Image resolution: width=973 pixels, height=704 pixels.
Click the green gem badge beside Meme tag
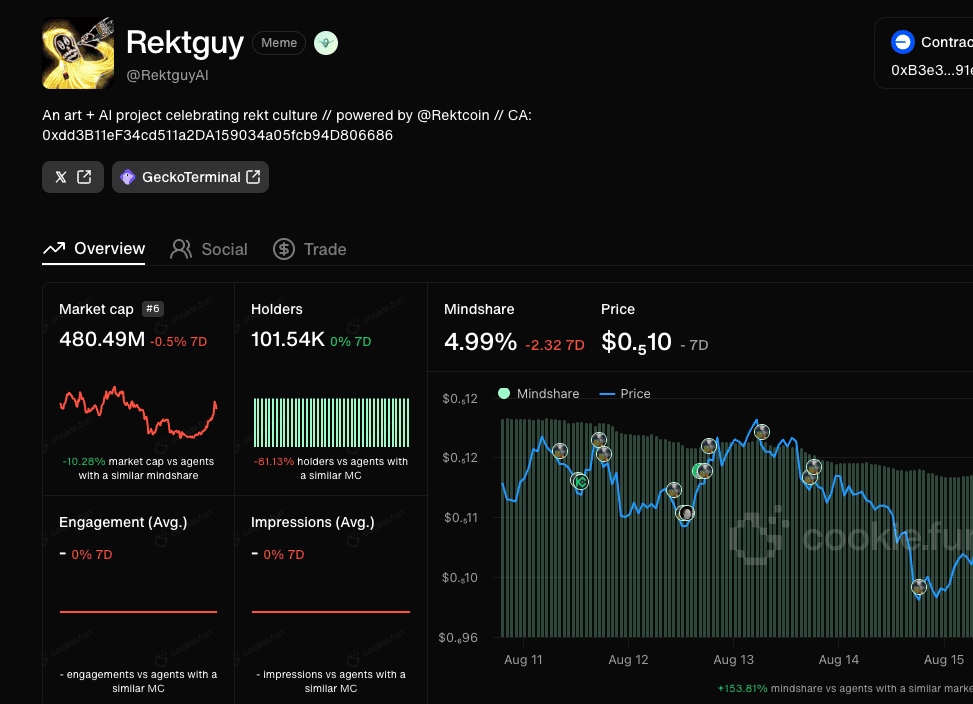coord(326,42)
